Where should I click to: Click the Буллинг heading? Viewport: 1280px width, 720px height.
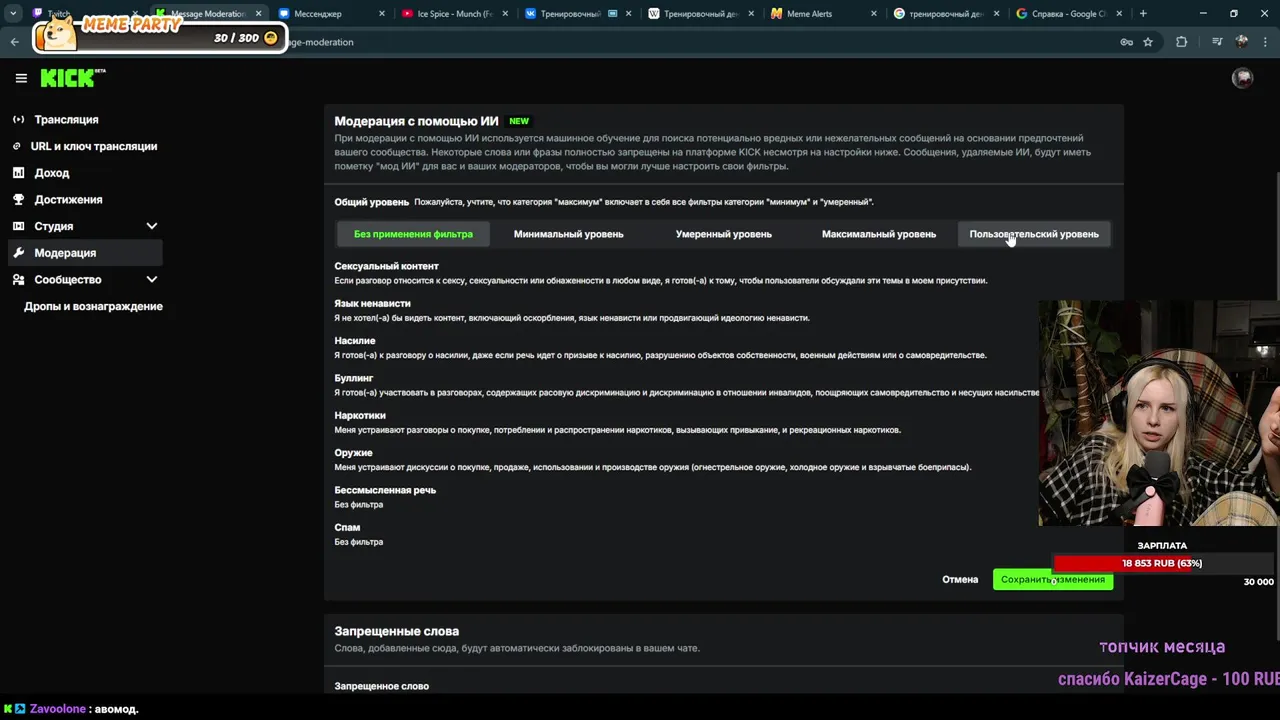[x=353, y=378]
